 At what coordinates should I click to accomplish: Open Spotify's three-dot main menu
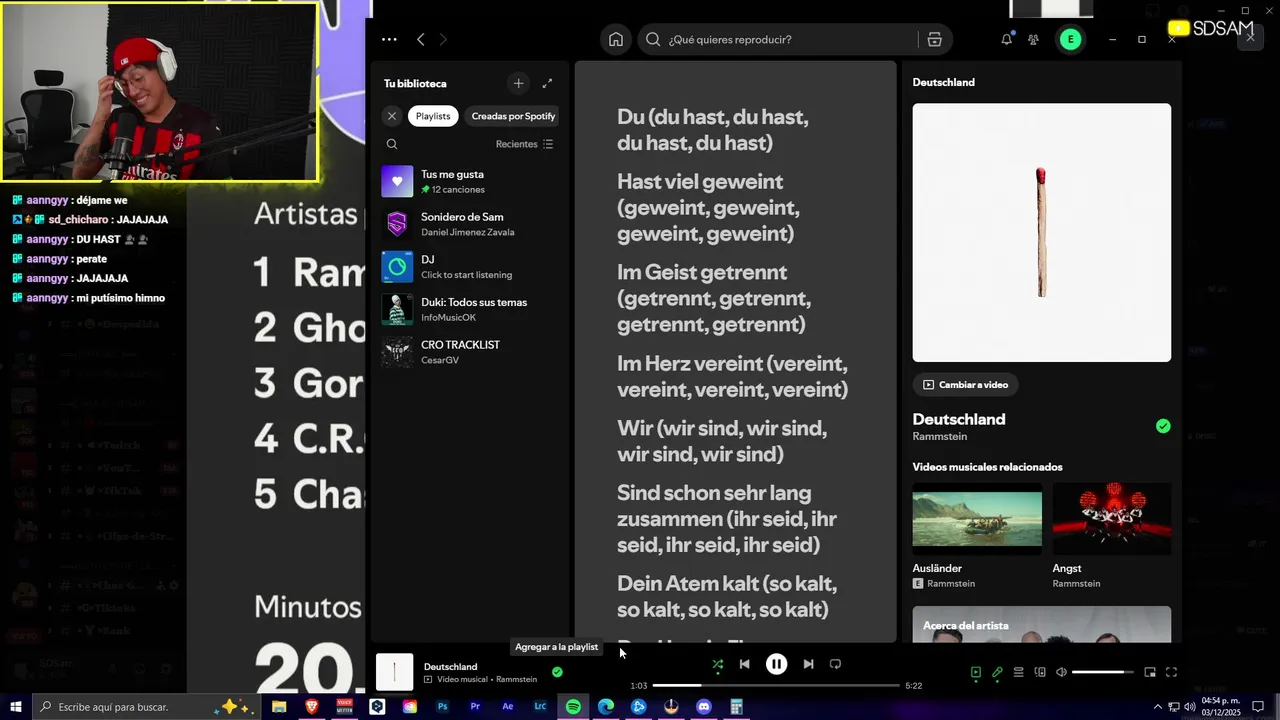(x=389, y=40)
